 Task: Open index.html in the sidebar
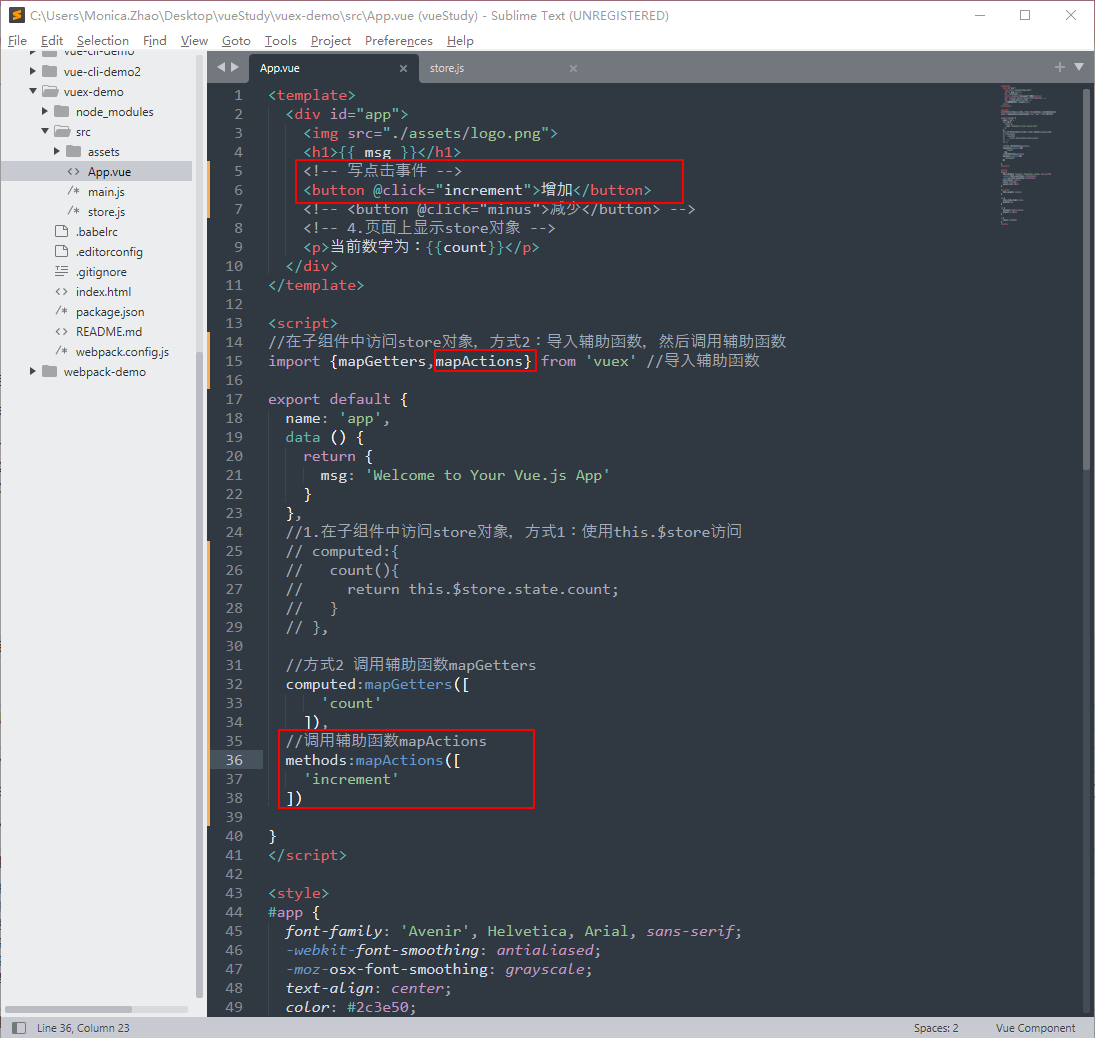coord(103,292)
